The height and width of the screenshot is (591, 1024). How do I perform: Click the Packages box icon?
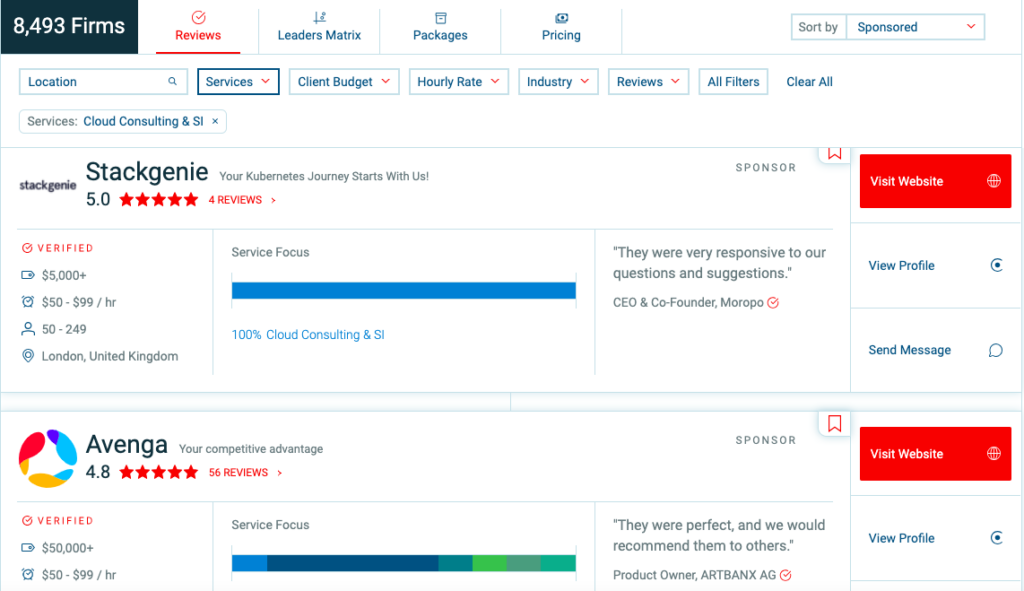coord(441,18)
